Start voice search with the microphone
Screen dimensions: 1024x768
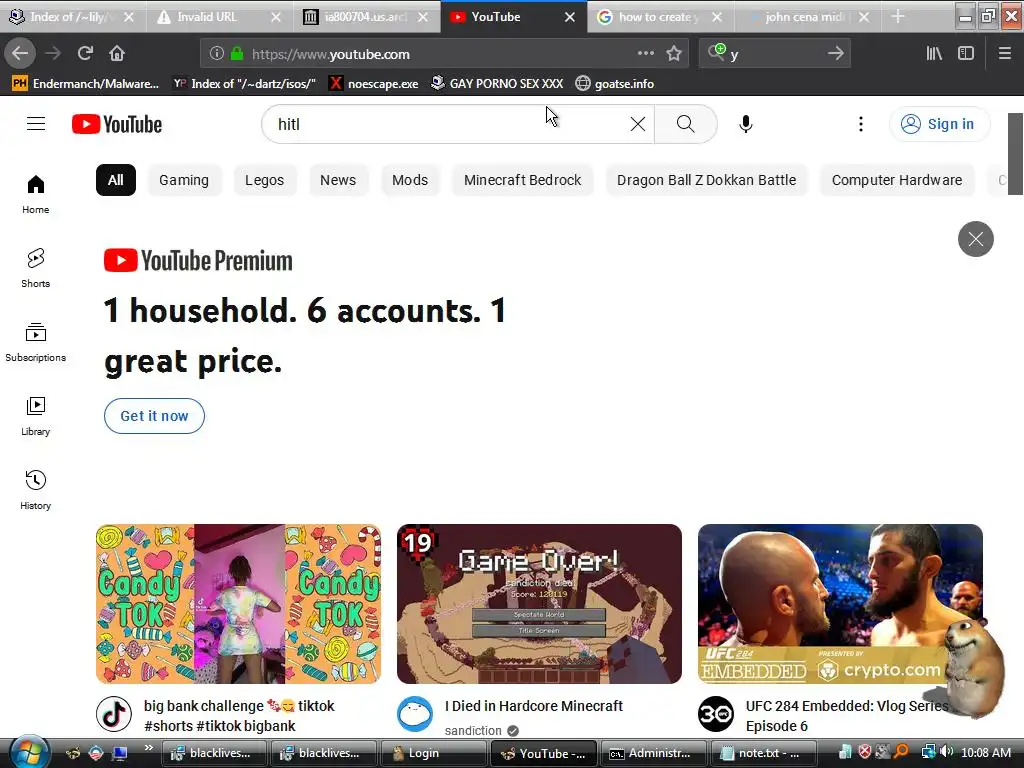click(x=746, y=124)
